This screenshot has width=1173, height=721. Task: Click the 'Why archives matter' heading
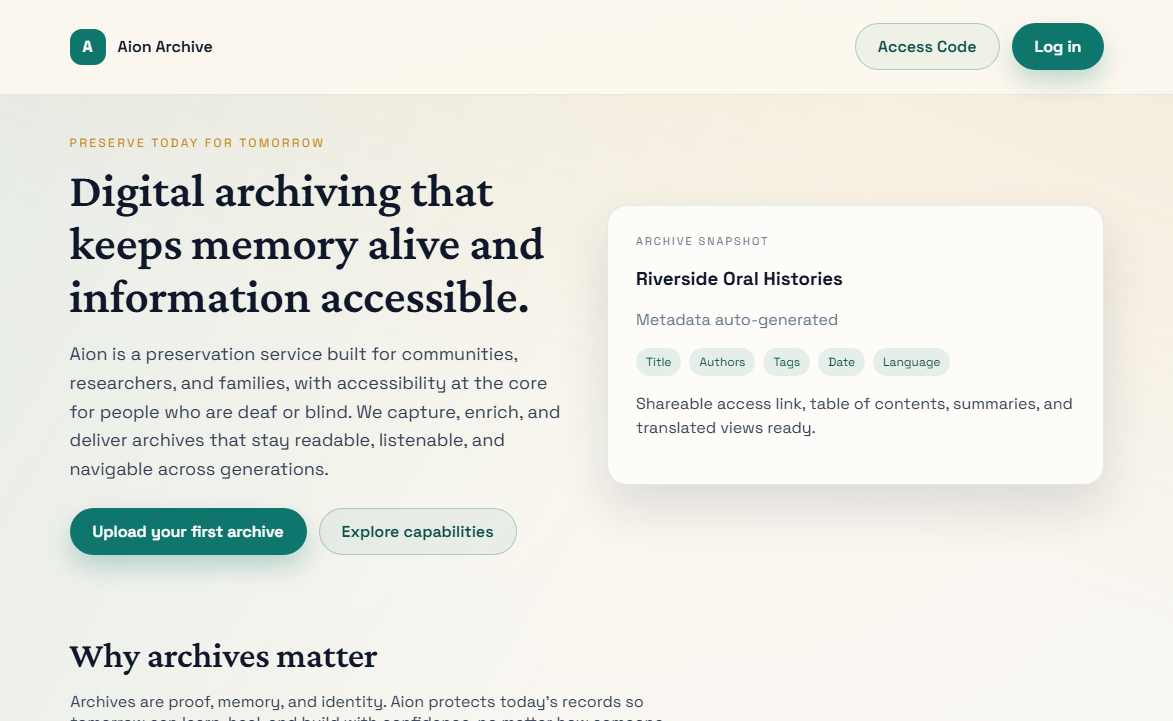(223, 657)
